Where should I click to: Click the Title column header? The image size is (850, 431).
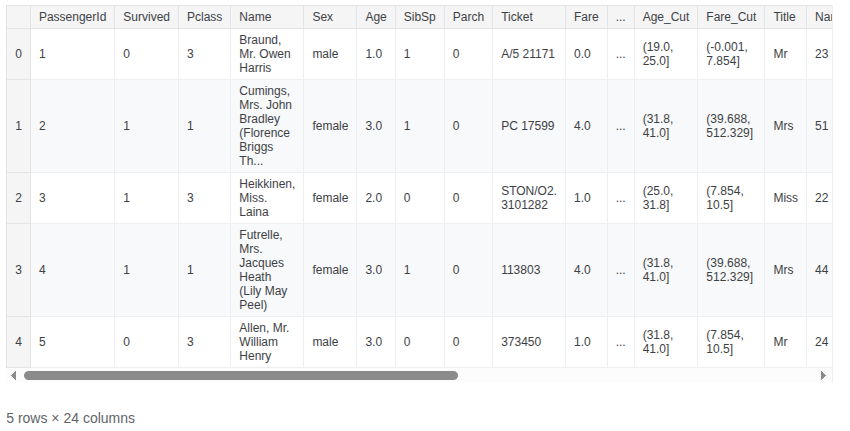[785, 17]
